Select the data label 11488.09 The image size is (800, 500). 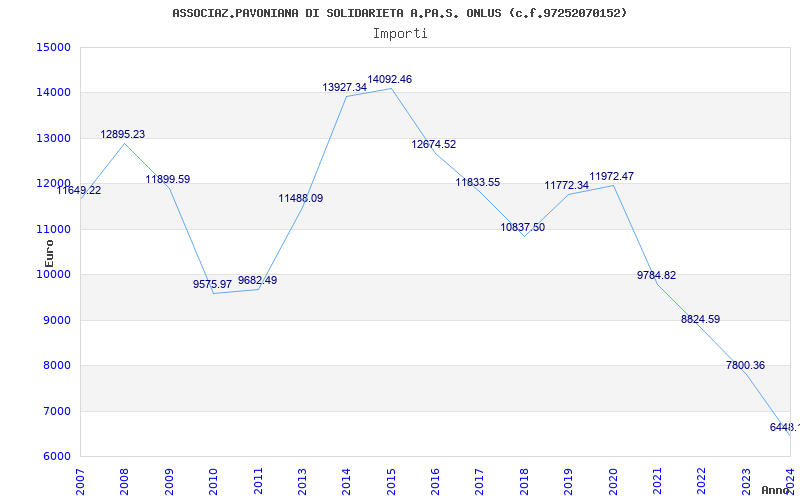point(301,198)
